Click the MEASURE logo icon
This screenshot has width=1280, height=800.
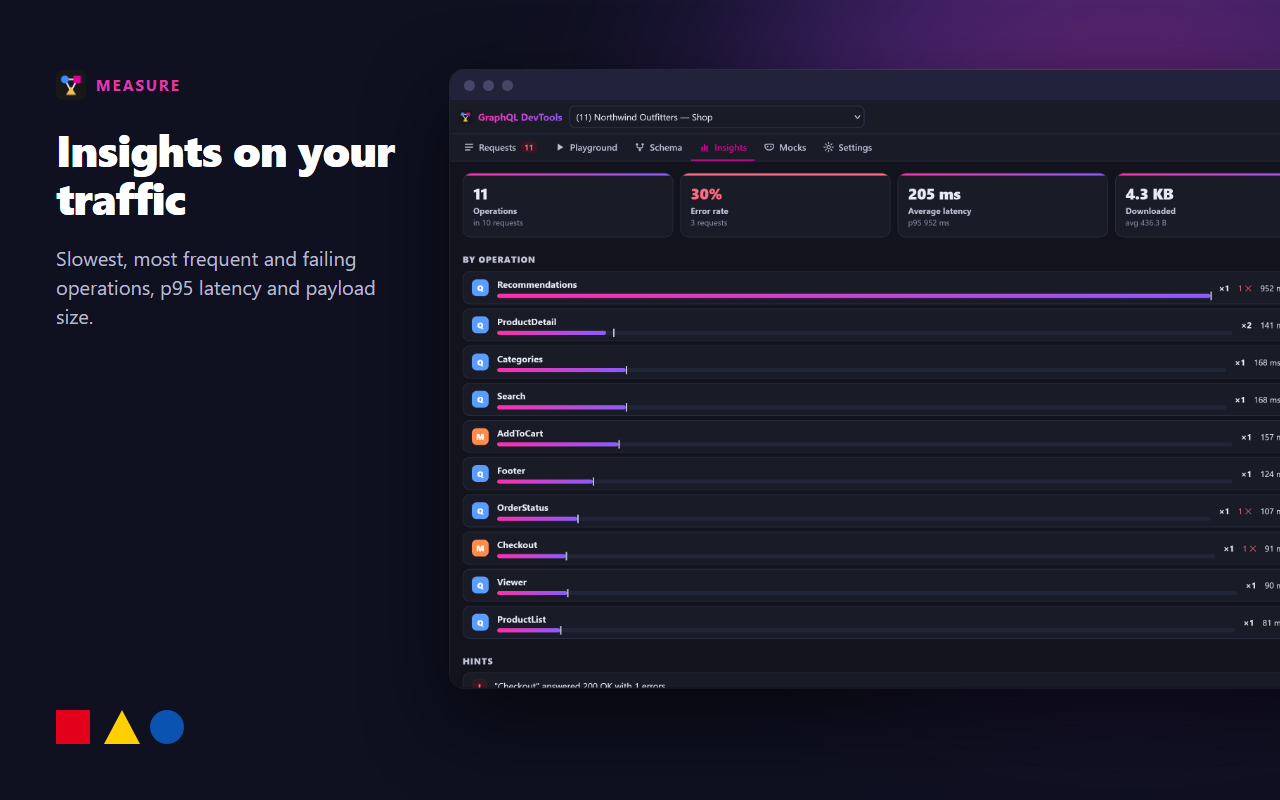pyautogui.click(x=71, y=85)
